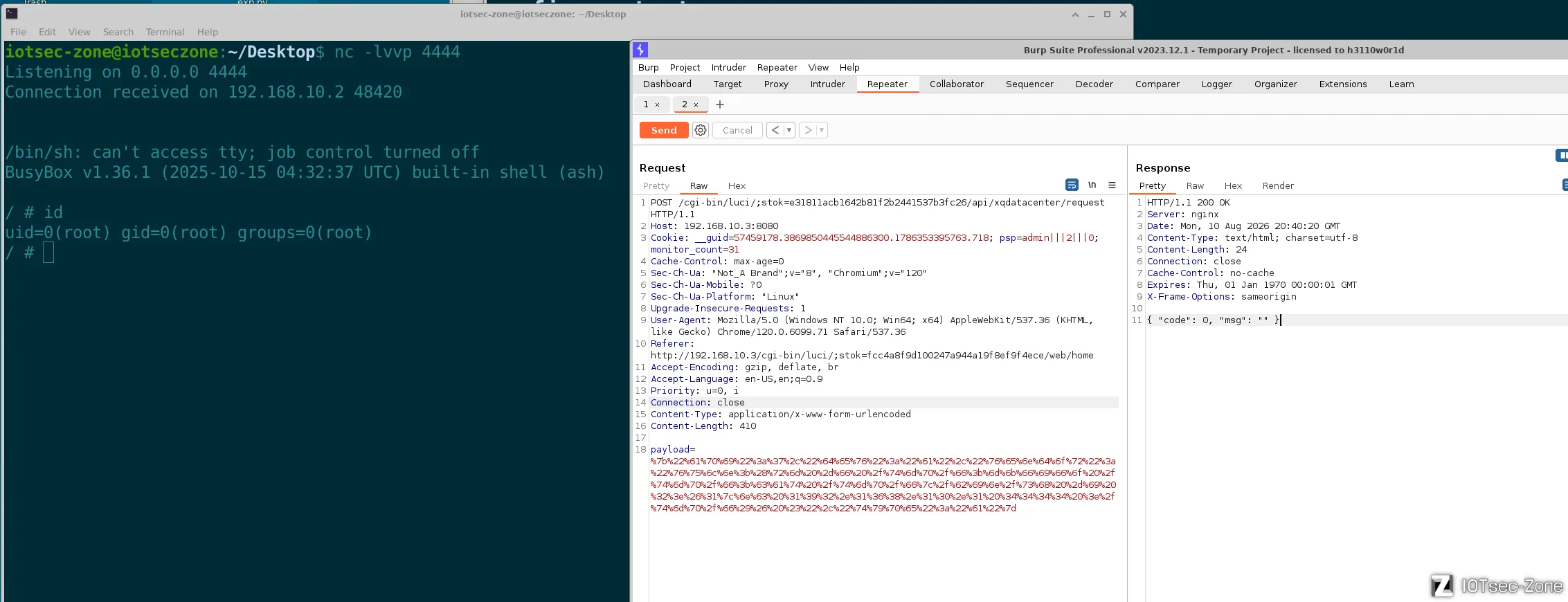Close Repeater tab 1
Viewport: 1568px width, 602px height.
[657, 104]
